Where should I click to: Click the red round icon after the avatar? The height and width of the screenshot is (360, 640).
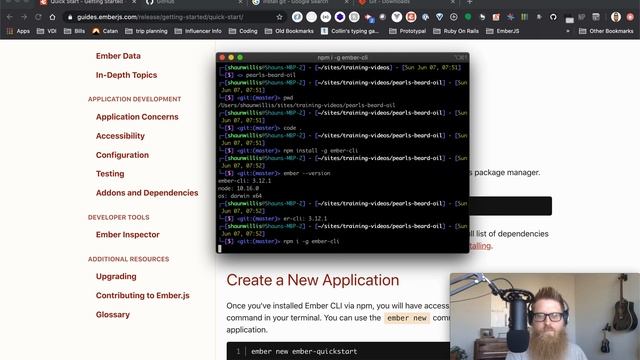point(630,17)
